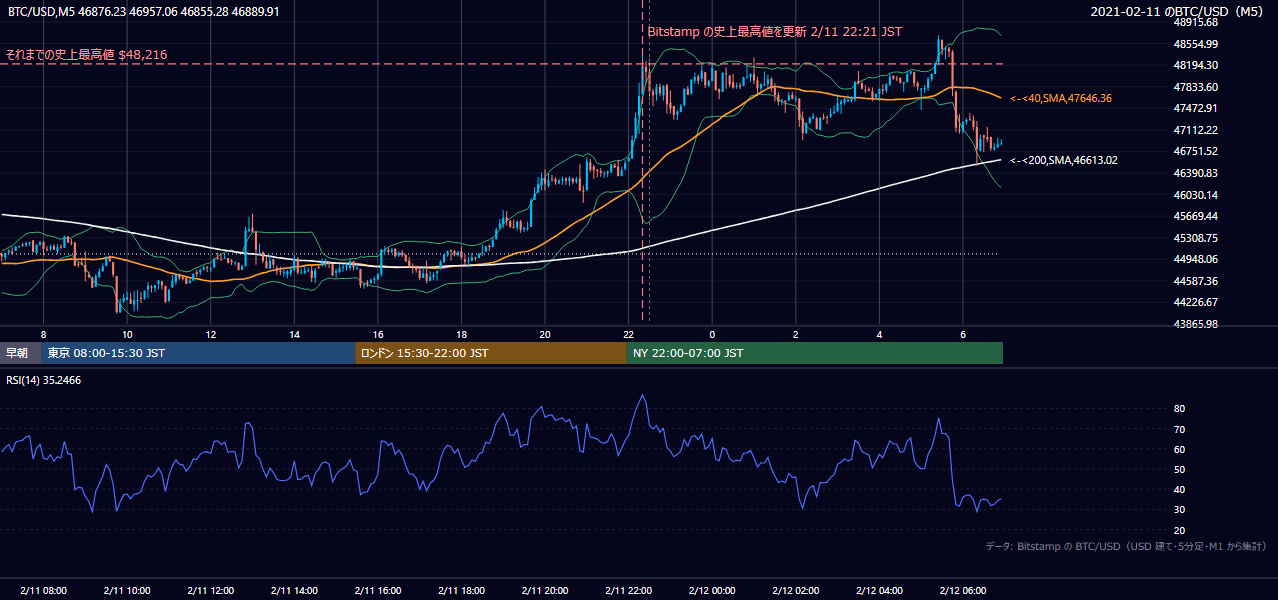Select the '2021-02-11 のBTC/USD (M5)' title

[x=1179, y=12]
